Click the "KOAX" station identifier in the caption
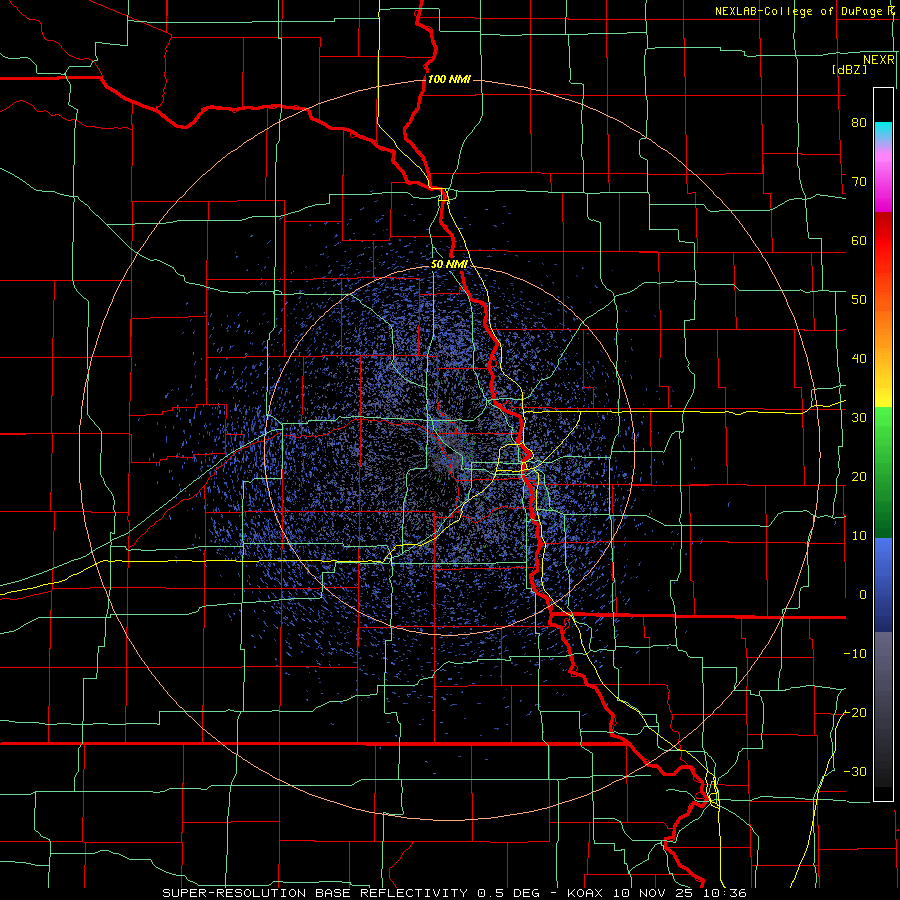The image size is (900, 900). pos(585,893)
